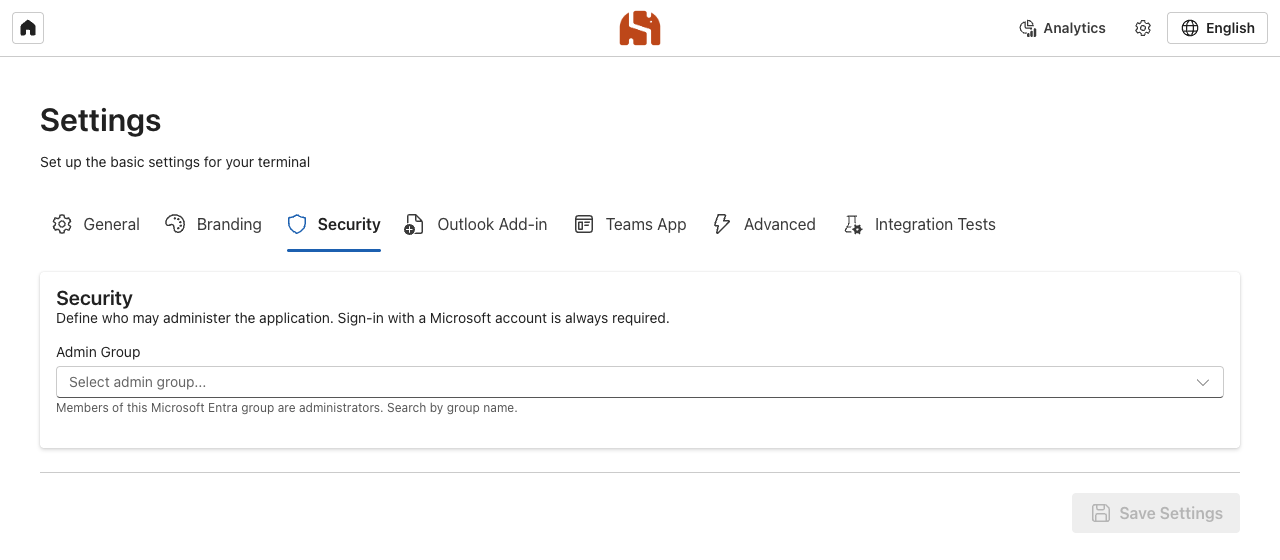The image size is (1280, 560).
Task: Focus the Select admin group field
Action: [640, 382]
